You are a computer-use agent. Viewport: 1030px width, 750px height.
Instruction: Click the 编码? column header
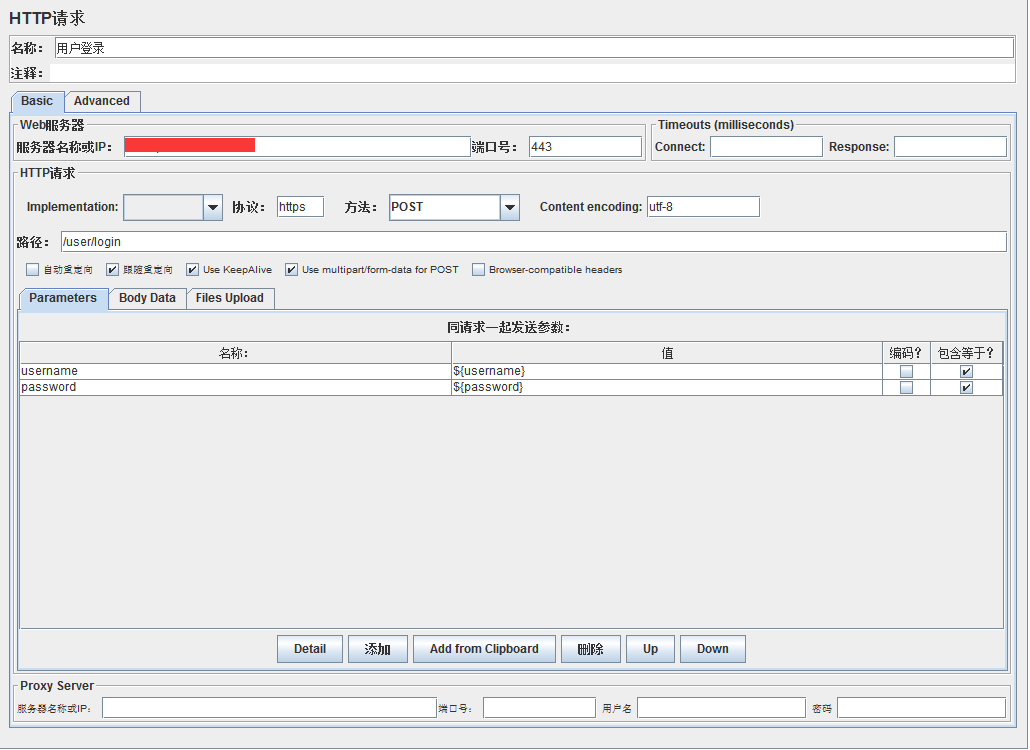(x=907, y=353)
